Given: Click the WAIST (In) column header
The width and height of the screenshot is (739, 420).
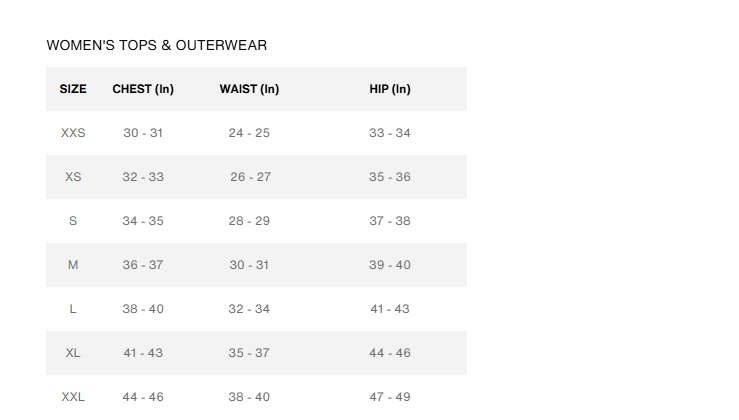Looking at the screenshot, I should click(x=249, y=89).
